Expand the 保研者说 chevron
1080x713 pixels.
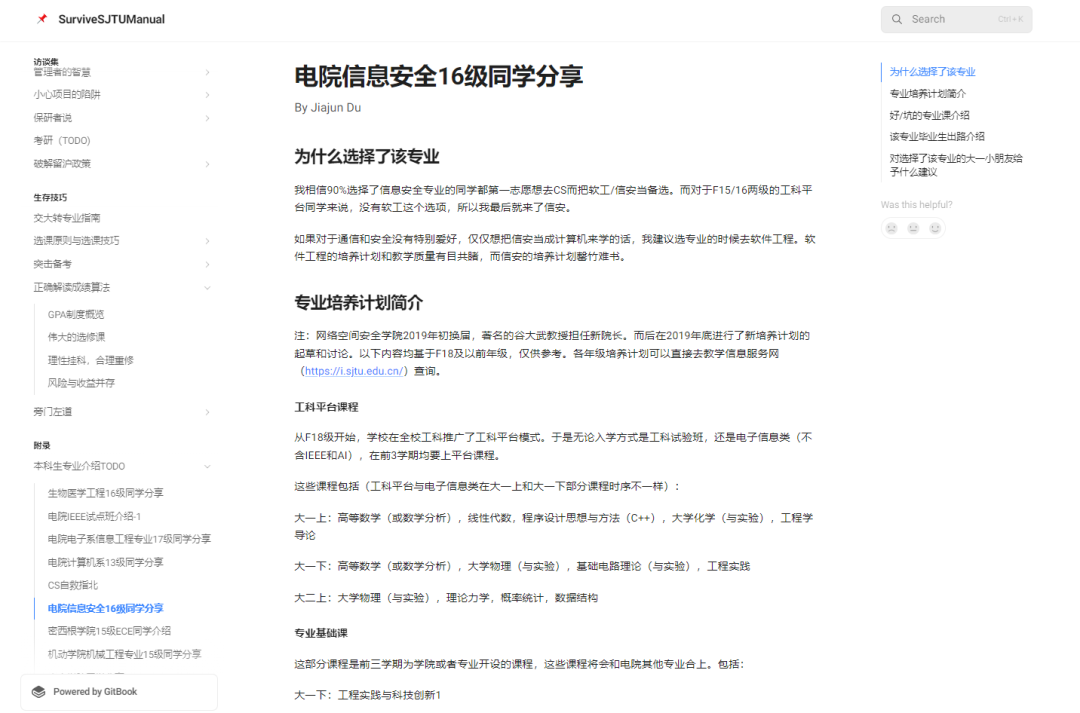click(x=207, y=118)
